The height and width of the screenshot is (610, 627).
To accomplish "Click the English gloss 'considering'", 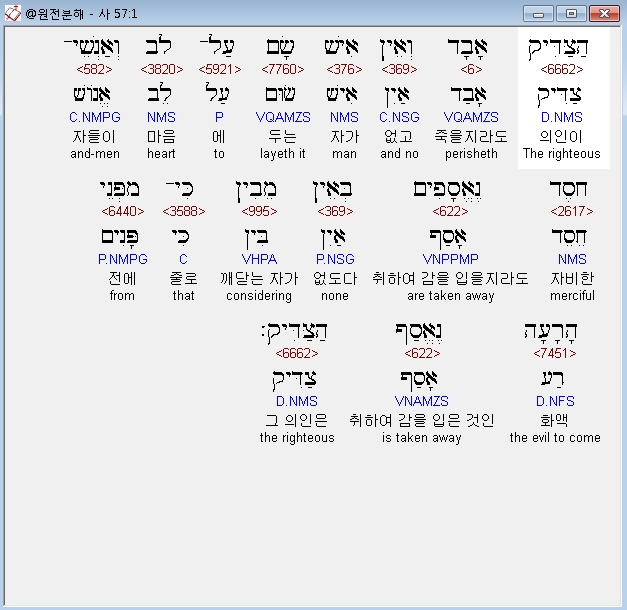I will tap(259, 296).
